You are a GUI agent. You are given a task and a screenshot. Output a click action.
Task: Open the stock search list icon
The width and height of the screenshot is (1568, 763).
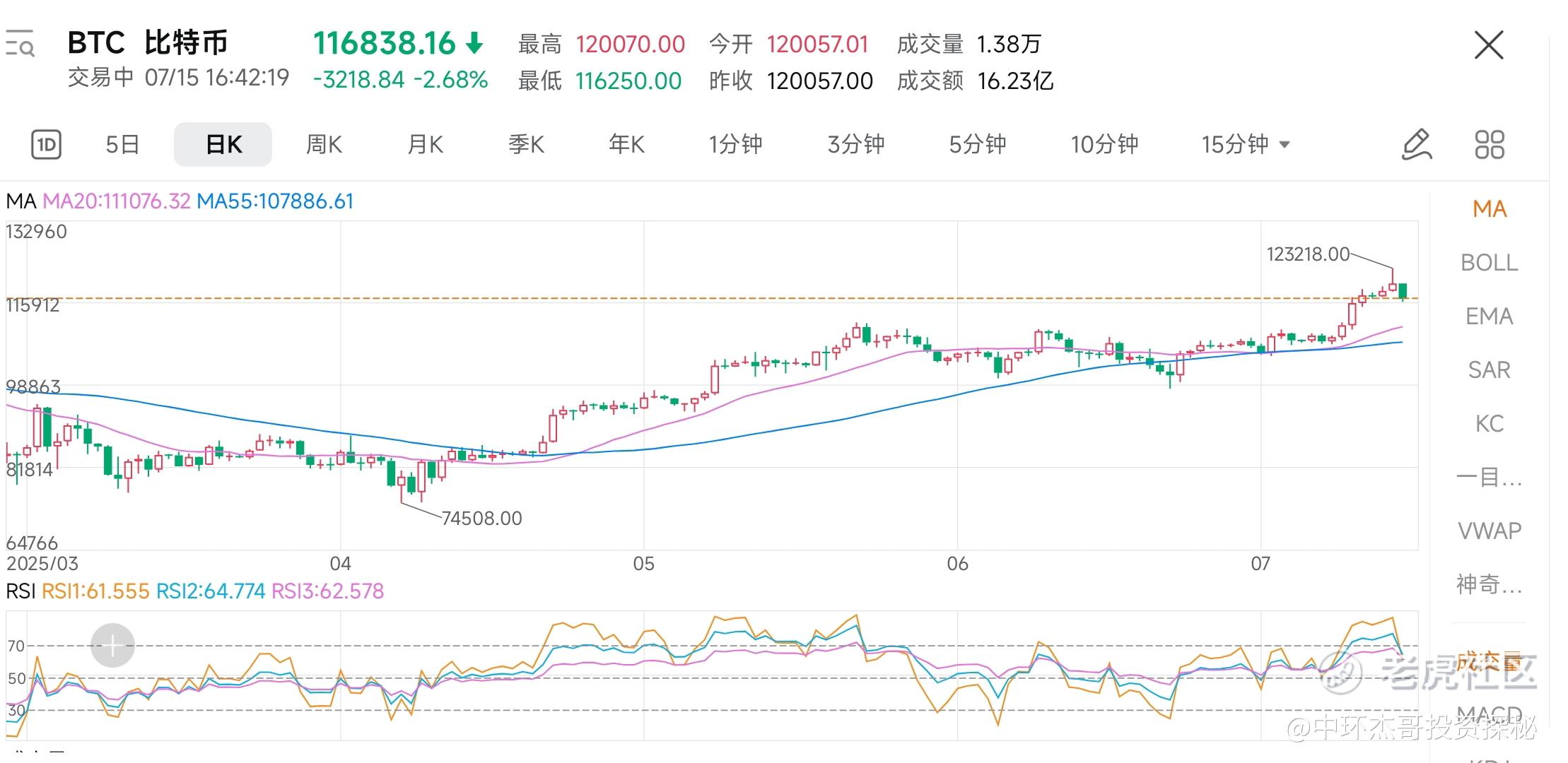[20, 44]
